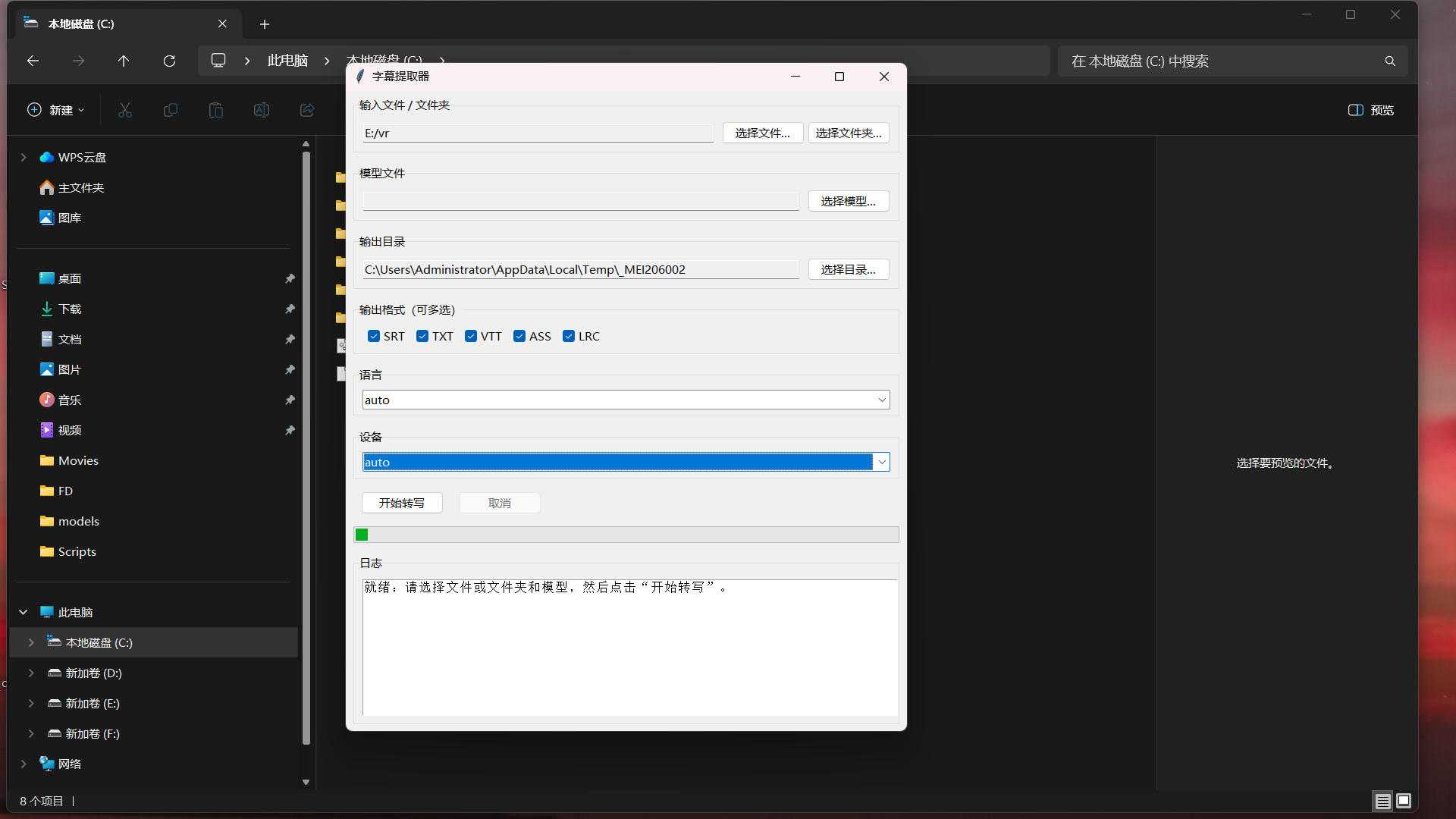Viewport: 1456px width, 819px height.
Task: Click 此电脑 in the address breadcrumb
Action: pos(287,61)
